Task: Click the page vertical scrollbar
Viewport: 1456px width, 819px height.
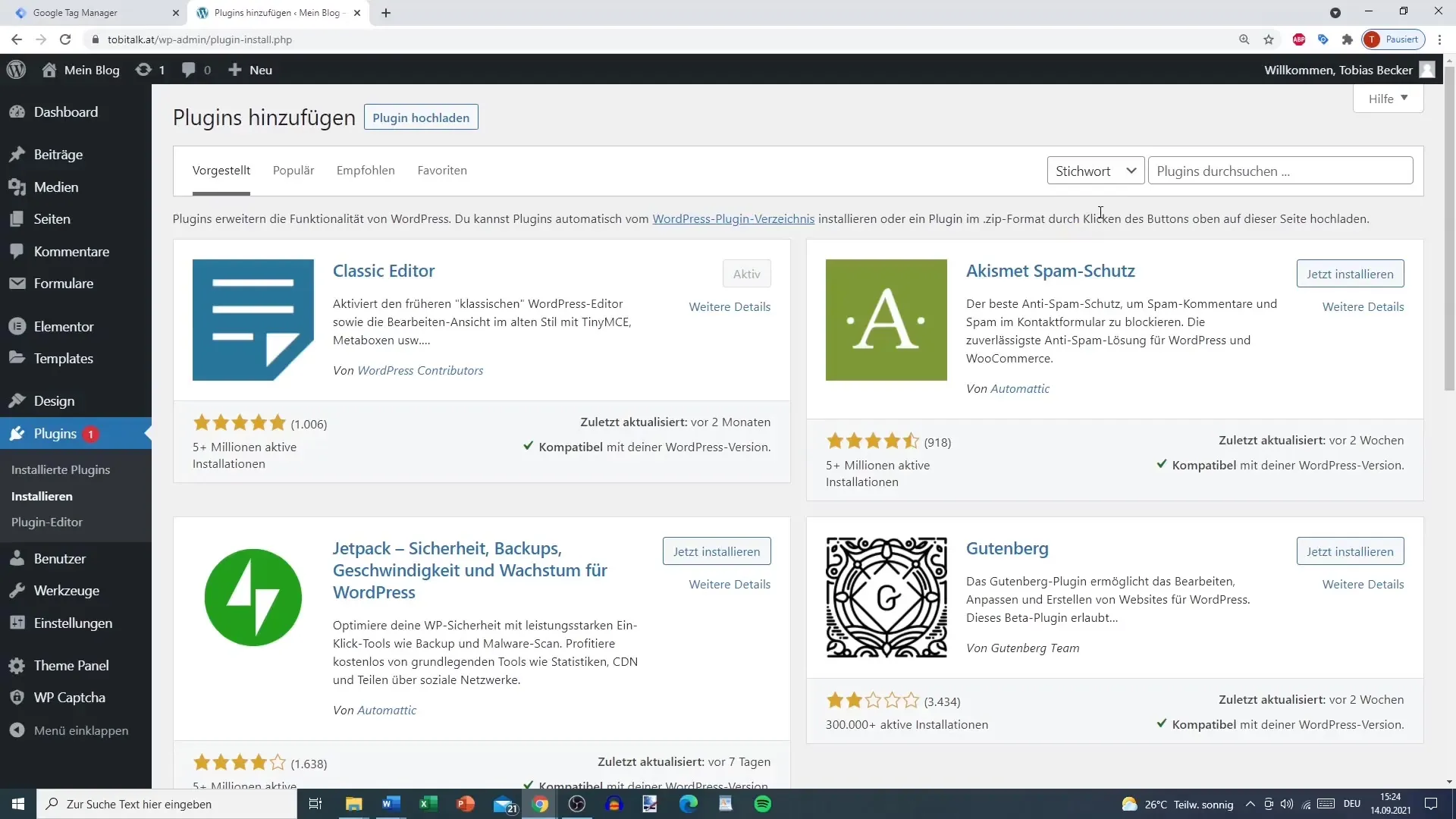Action: click(x=1449, y=227)
